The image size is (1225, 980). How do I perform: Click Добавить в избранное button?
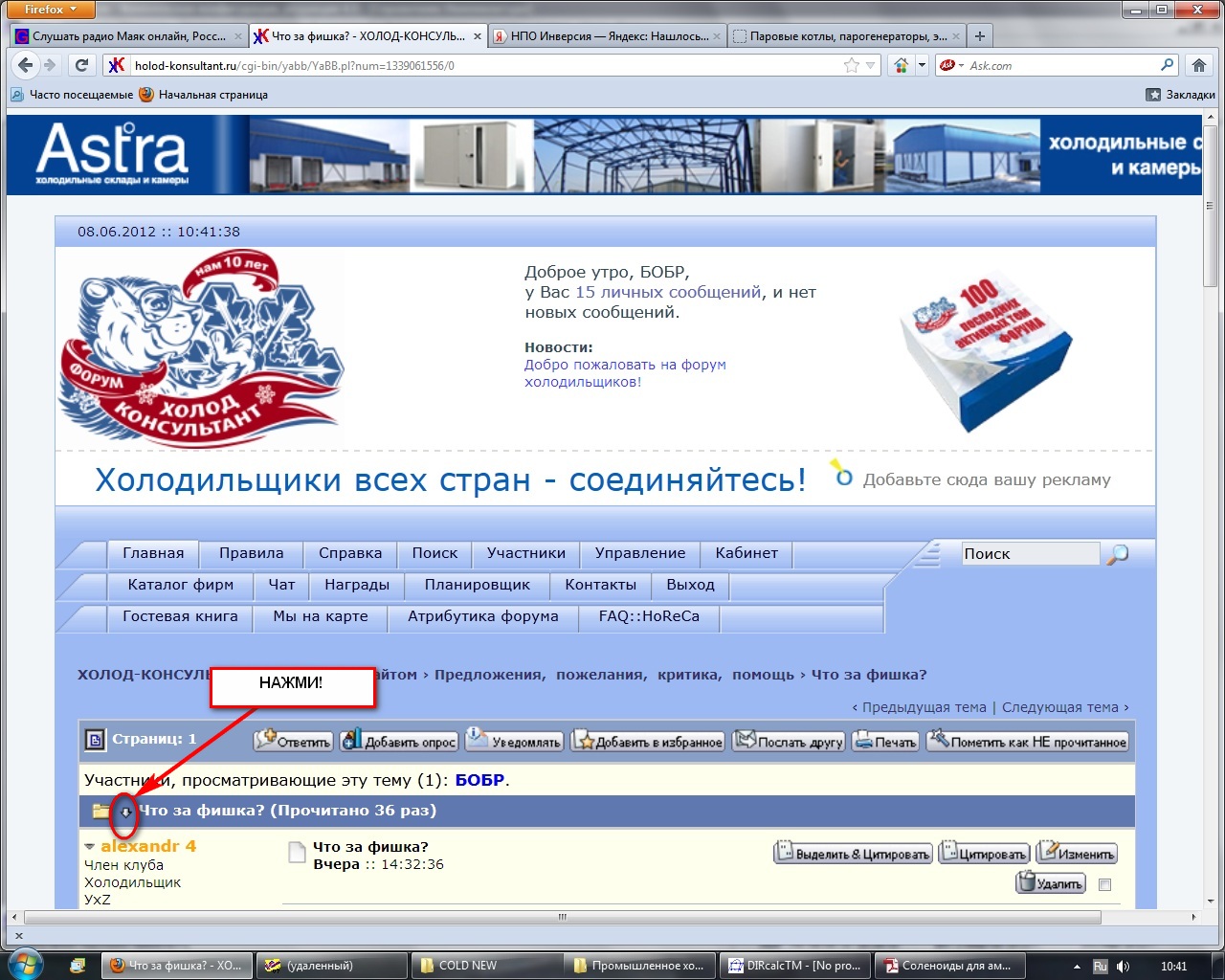pos(648,741)
